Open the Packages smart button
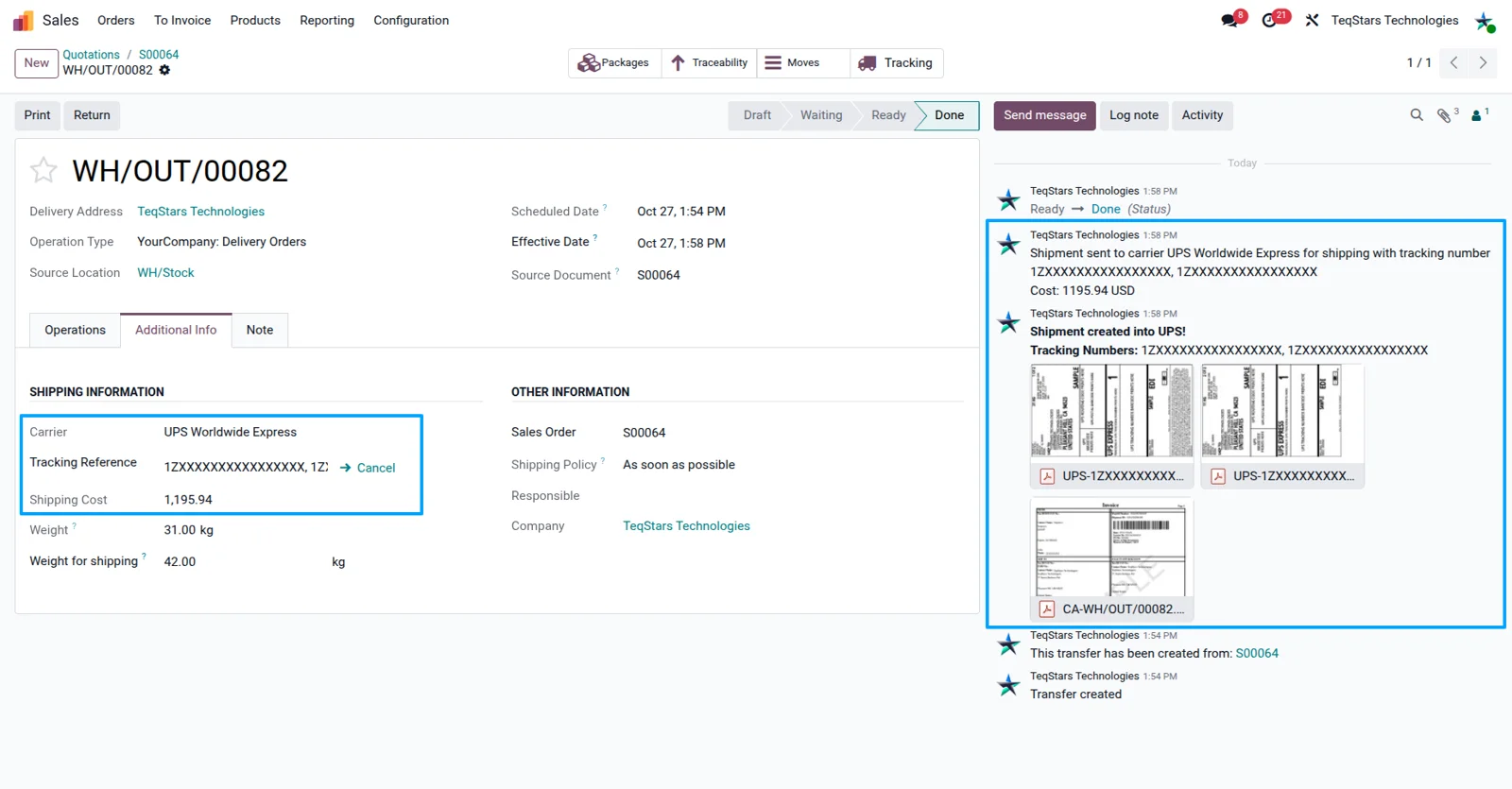 (x=614, y=63)
